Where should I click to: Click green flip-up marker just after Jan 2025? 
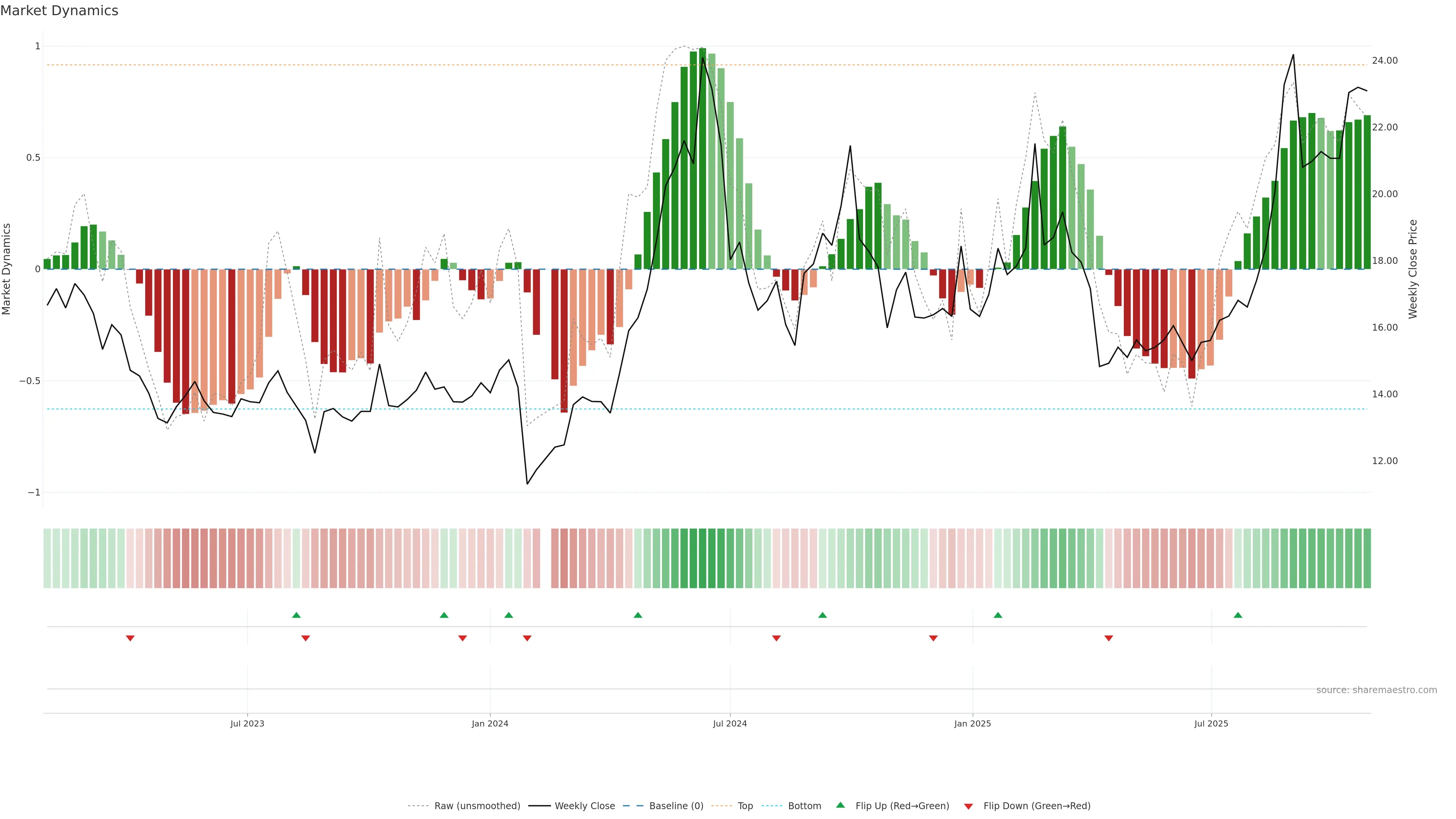click(998, 615)
